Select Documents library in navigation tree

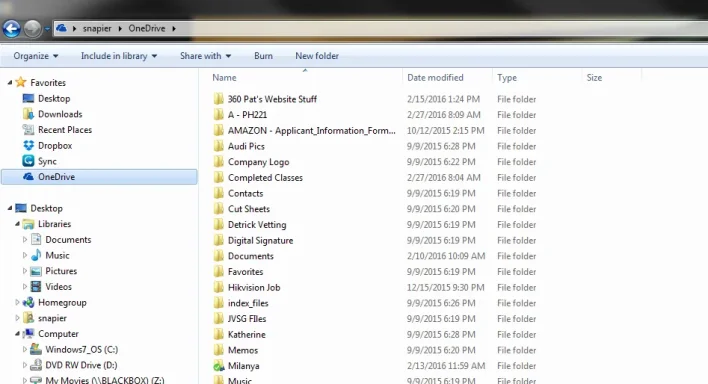(x=68, y=240)
